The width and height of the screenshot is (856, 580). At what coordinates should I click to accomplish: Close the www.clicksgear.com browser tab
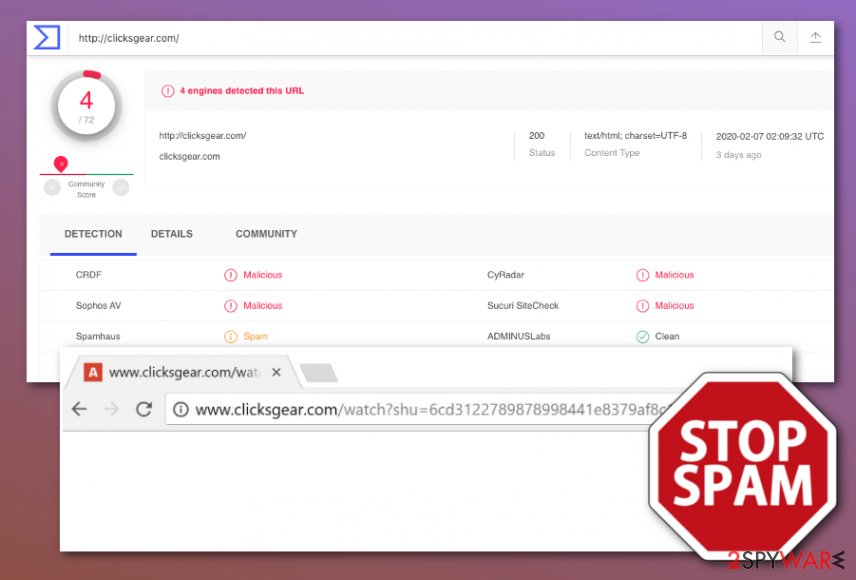[276, 372]
